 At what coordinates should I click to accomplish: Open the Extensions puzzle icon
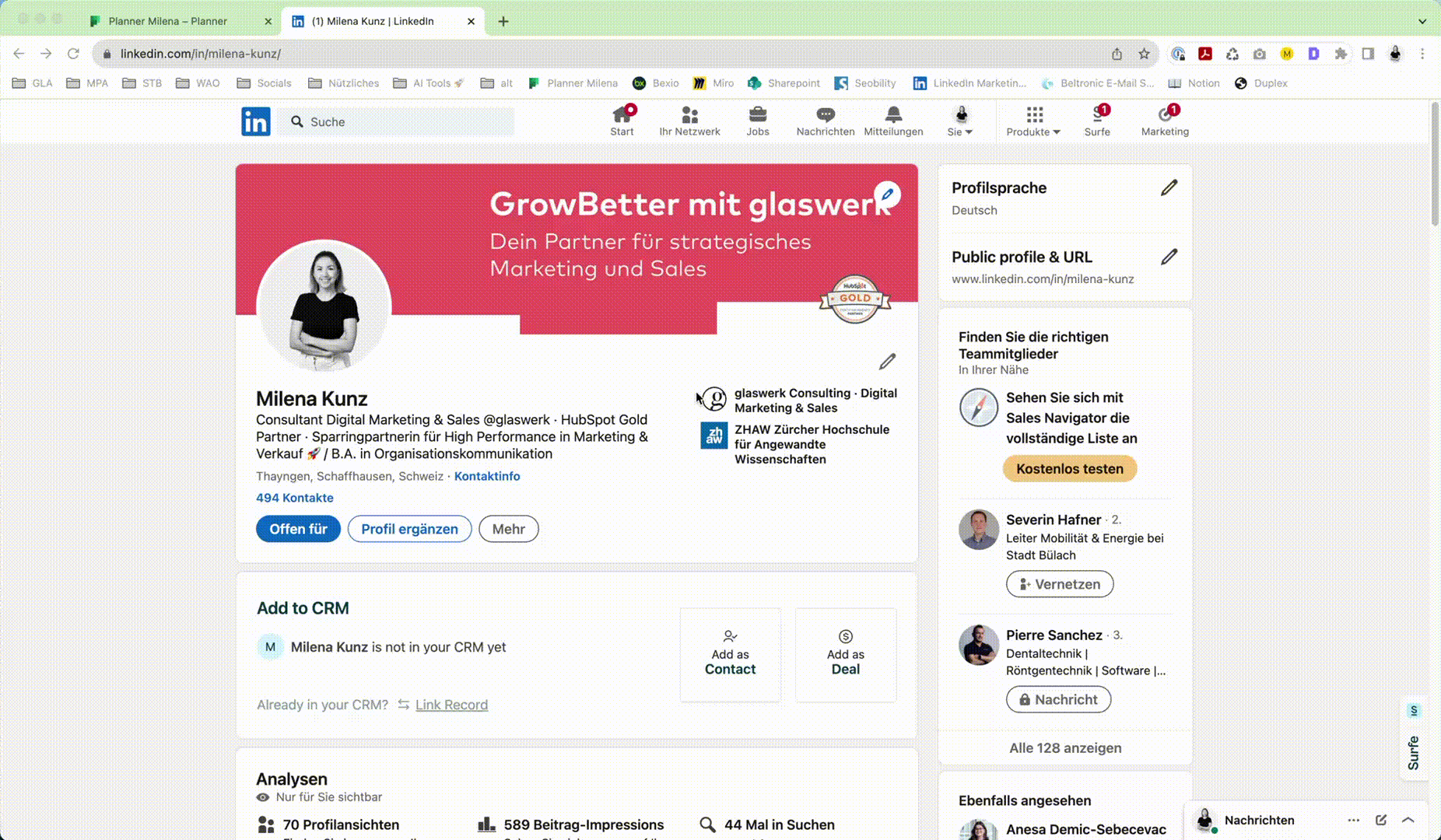click(1341, 54)
